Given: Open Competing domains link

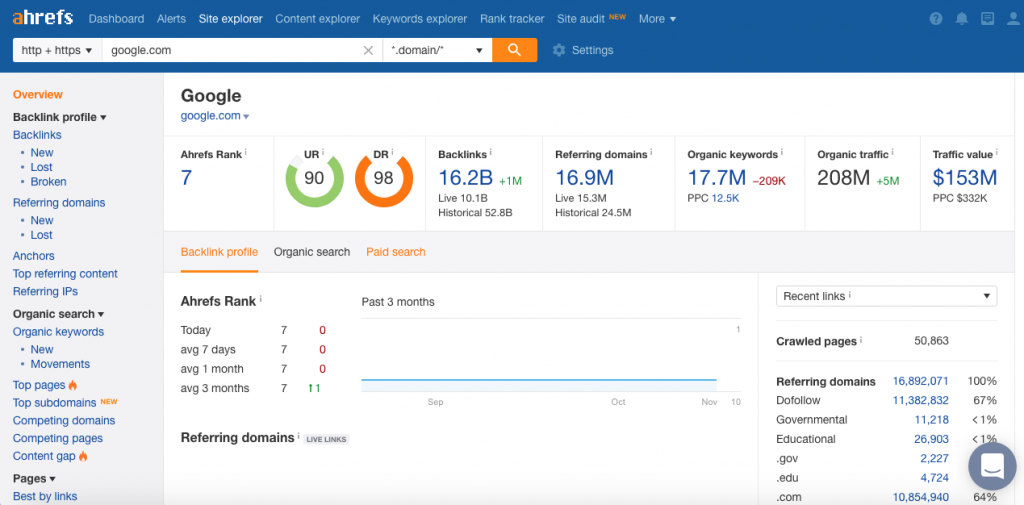Looking at the screenshot, I should pos(64,420).
